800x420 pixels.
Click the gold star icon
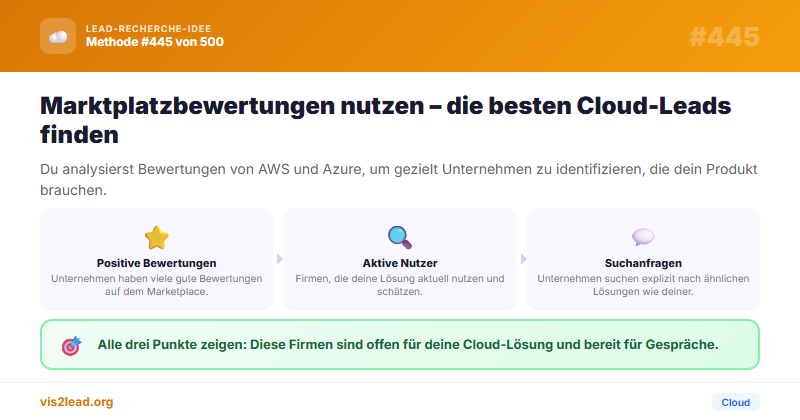pyautogui.click(x=157, y=237)
